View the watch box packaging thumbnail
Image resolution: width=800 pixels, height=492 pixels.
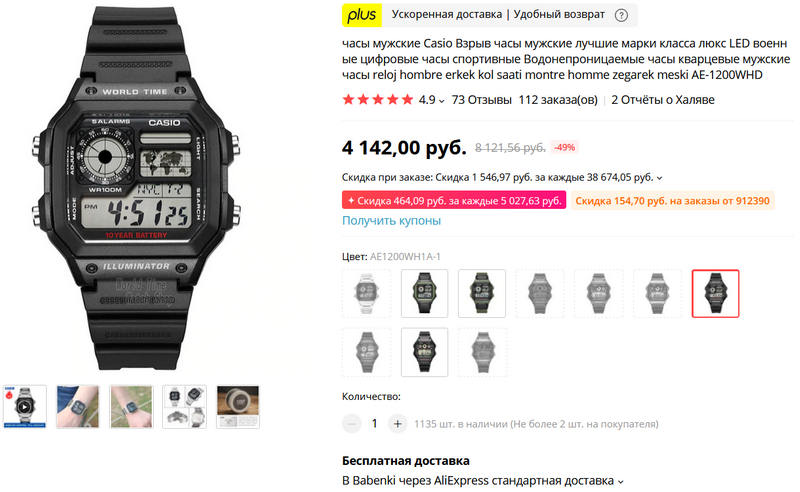tap(238, 407)
